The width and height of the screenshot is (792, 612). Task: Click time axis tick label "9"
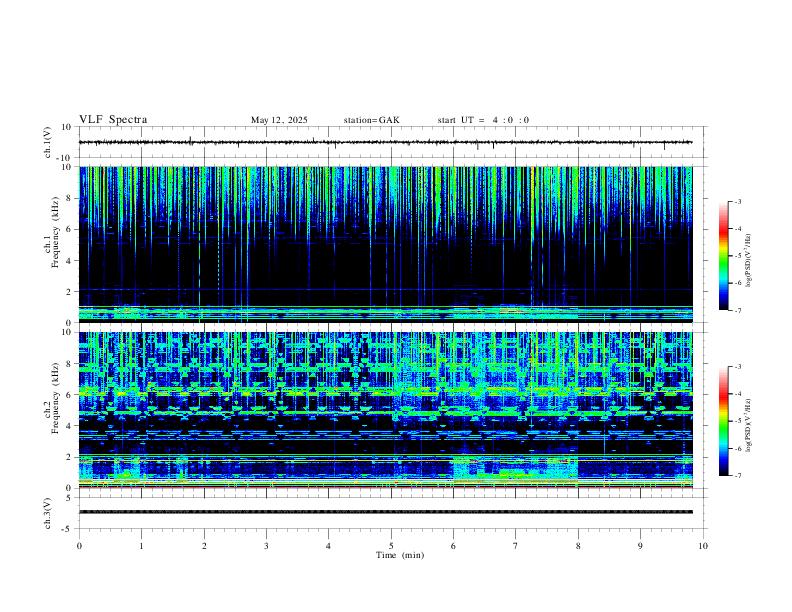pyautogui.click(x=640, y=546)
